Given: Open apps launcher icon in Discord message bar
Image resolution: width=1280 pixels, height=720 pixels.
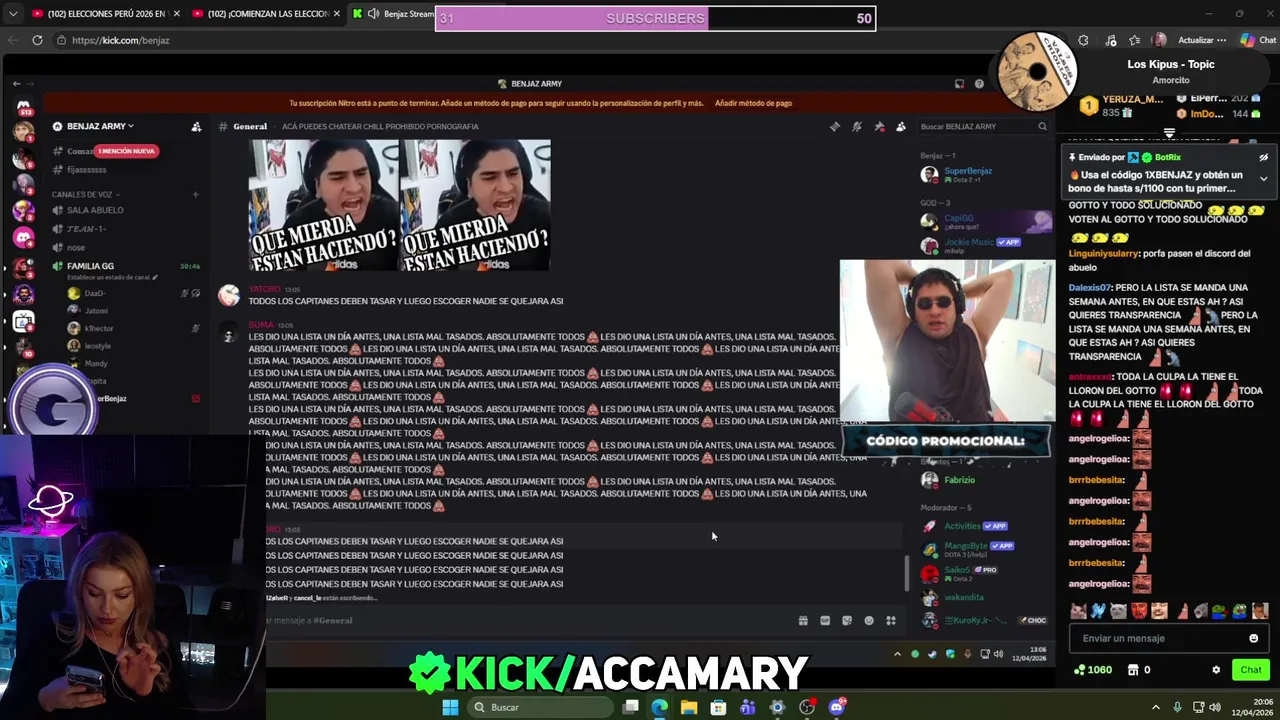Looking at the screenshot, I should click(x=891, y=621).
